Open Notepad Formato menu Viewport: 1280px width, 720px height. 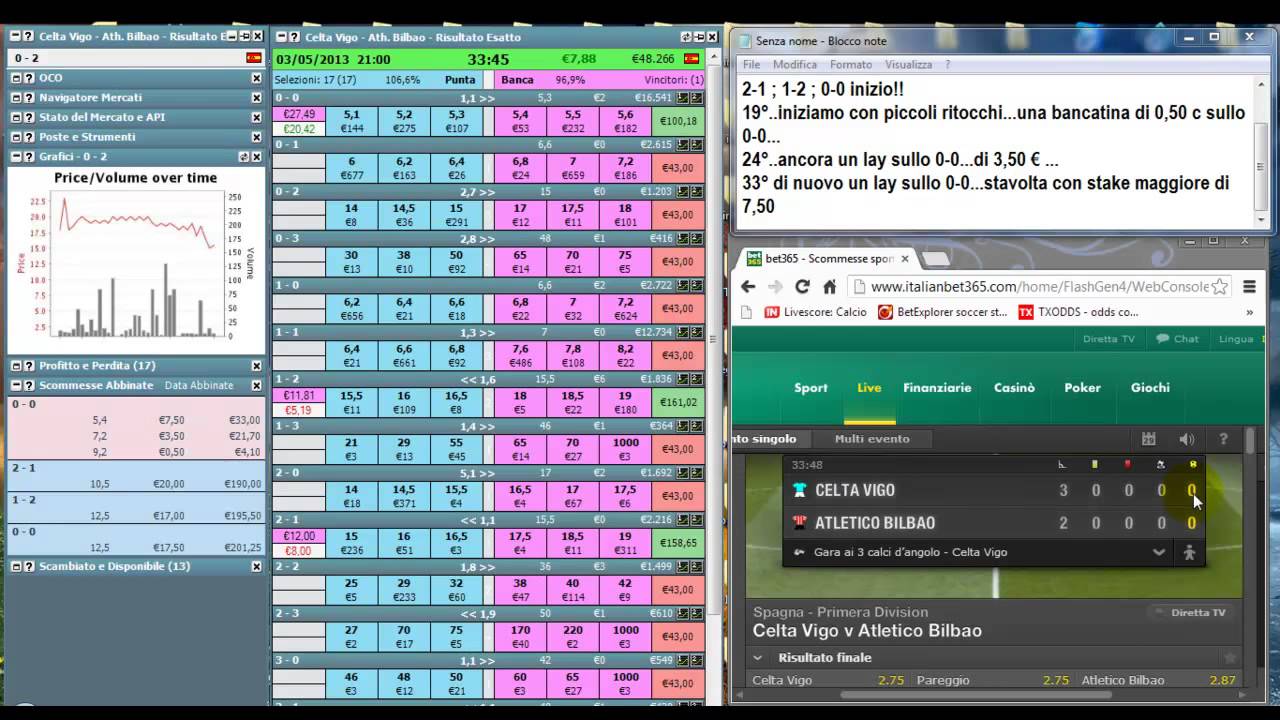pos(851,64)
